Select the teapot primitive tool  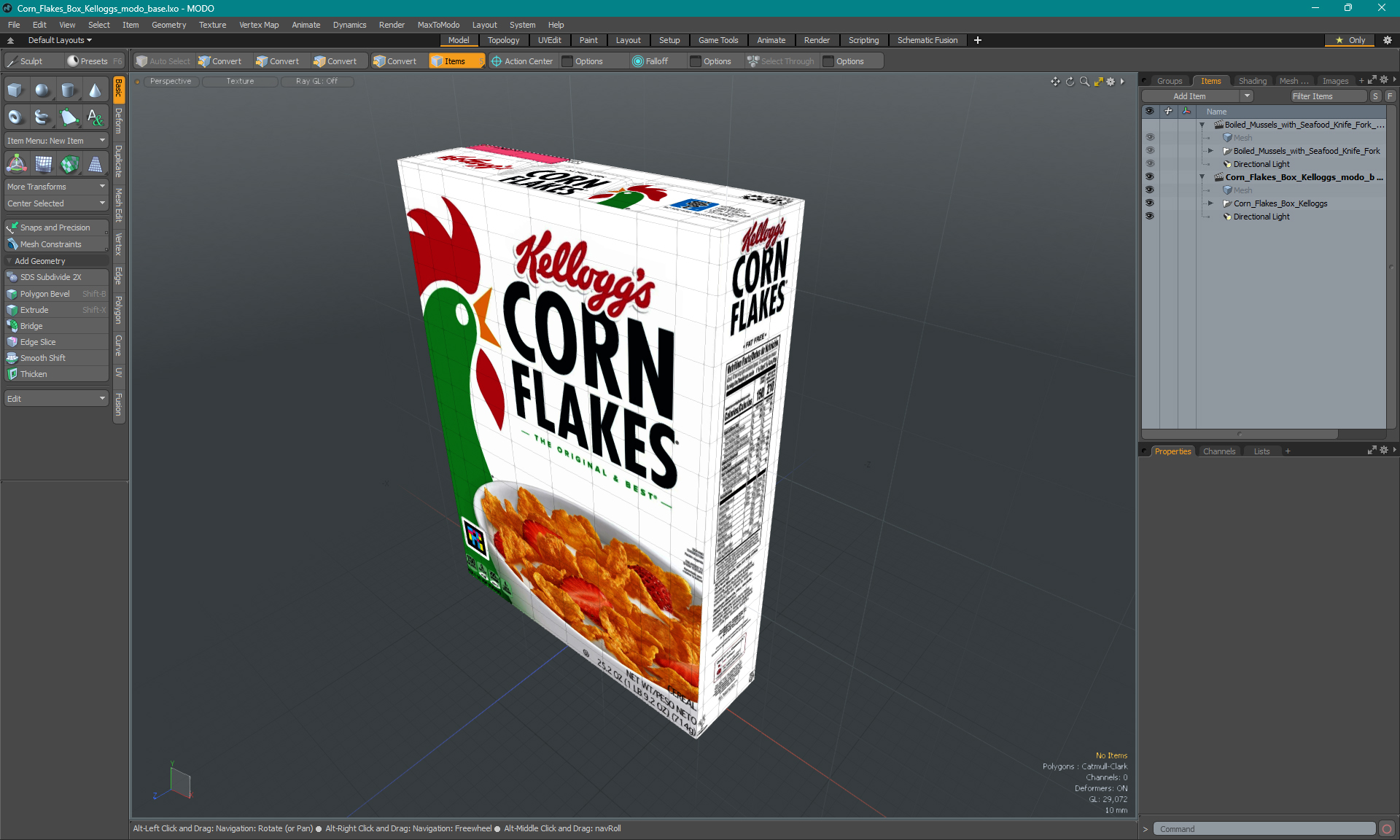click(42, 117)
